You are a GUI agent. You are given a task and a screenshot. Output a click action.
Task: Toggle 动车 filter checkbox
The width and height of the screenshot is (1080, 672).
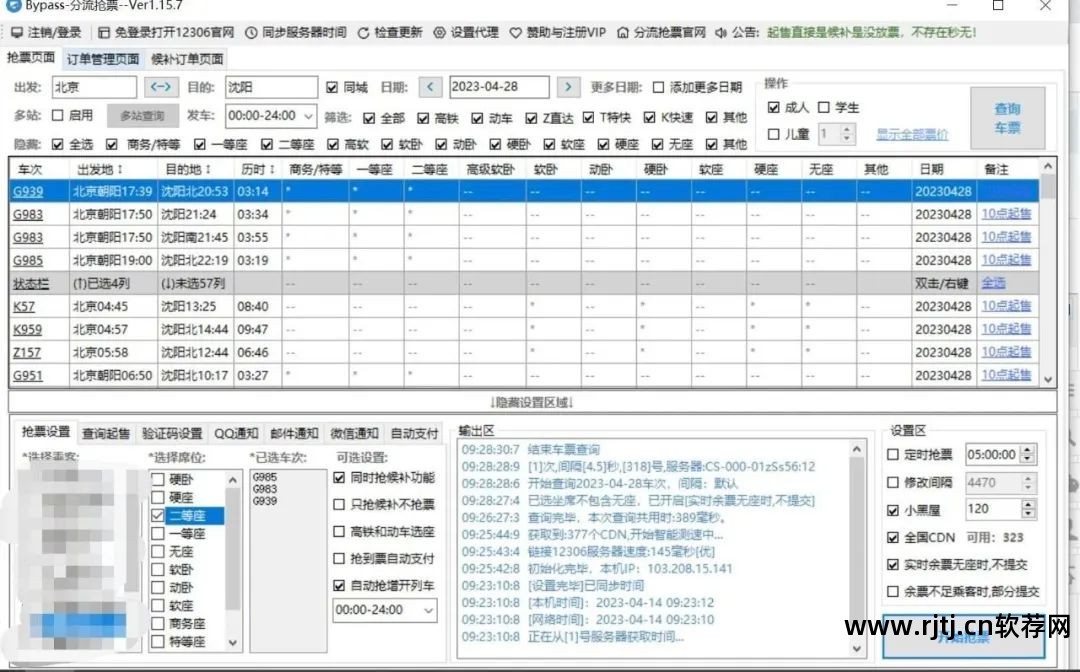pos(477,118)
